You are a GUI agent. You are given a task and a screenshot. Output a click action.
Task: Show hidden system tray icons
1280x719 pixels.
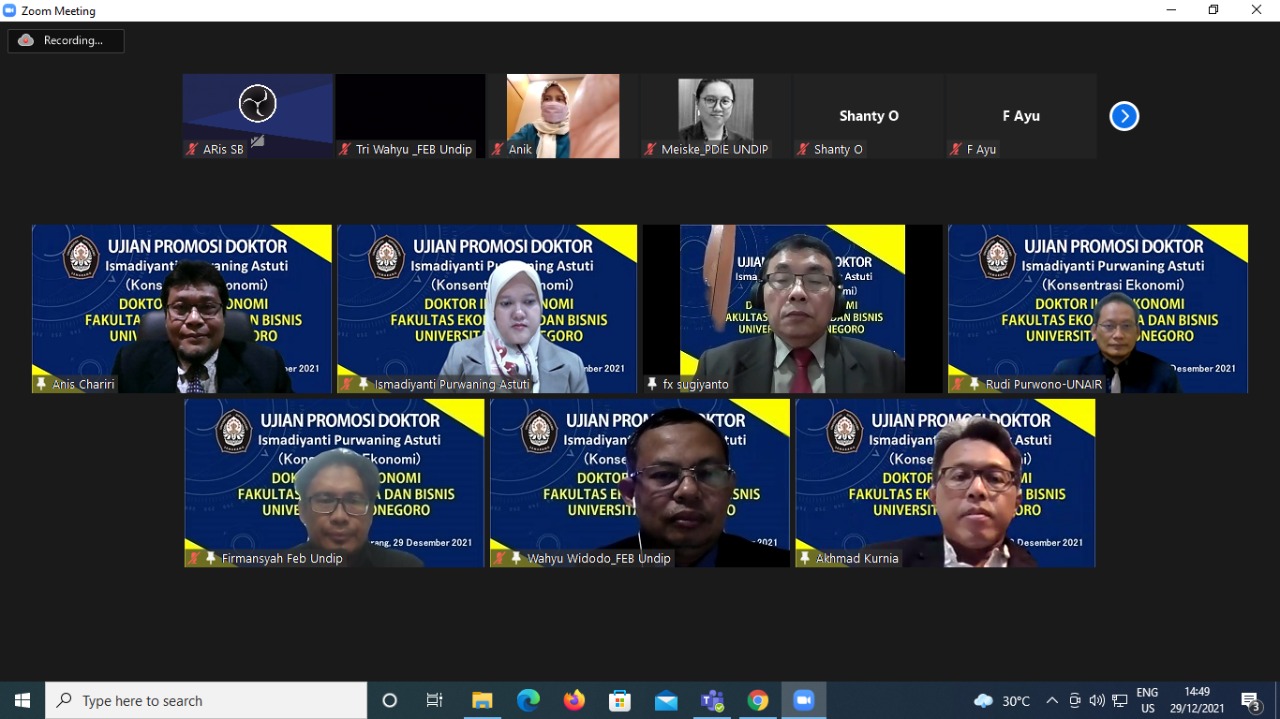point(1052,700)
